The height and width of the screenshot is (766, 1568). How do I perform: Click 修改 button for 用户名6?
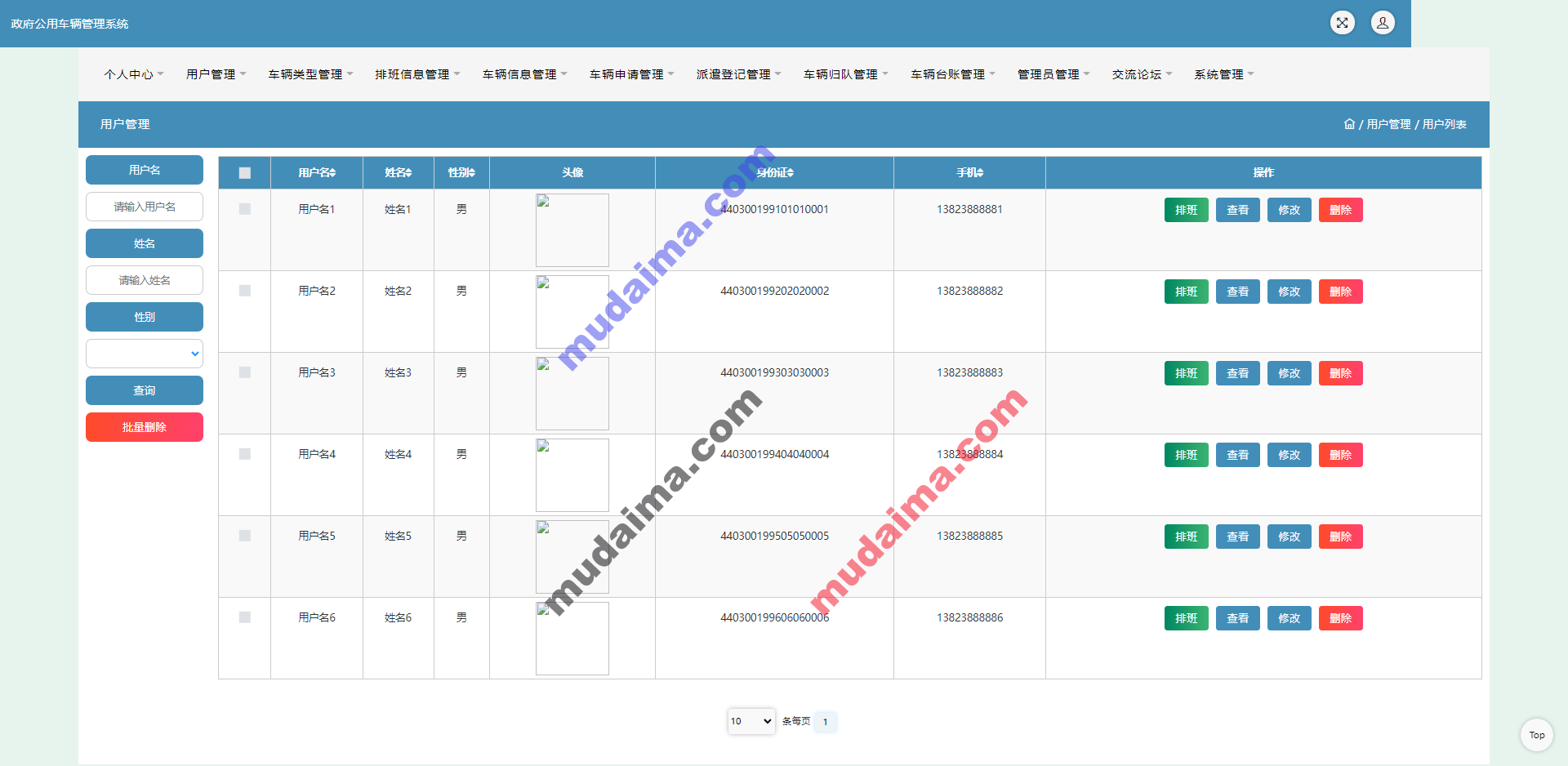coord(1289,618)
